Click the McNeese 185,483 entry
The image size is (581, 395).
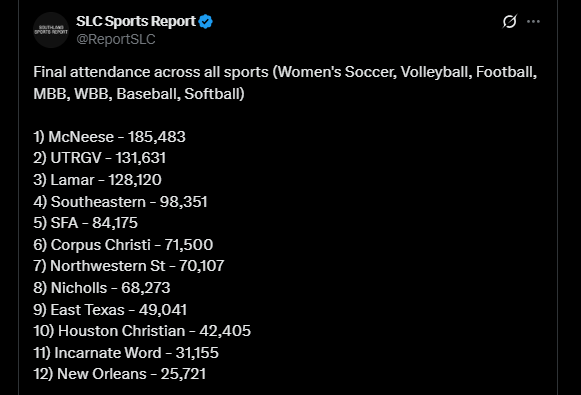[109, 137]
